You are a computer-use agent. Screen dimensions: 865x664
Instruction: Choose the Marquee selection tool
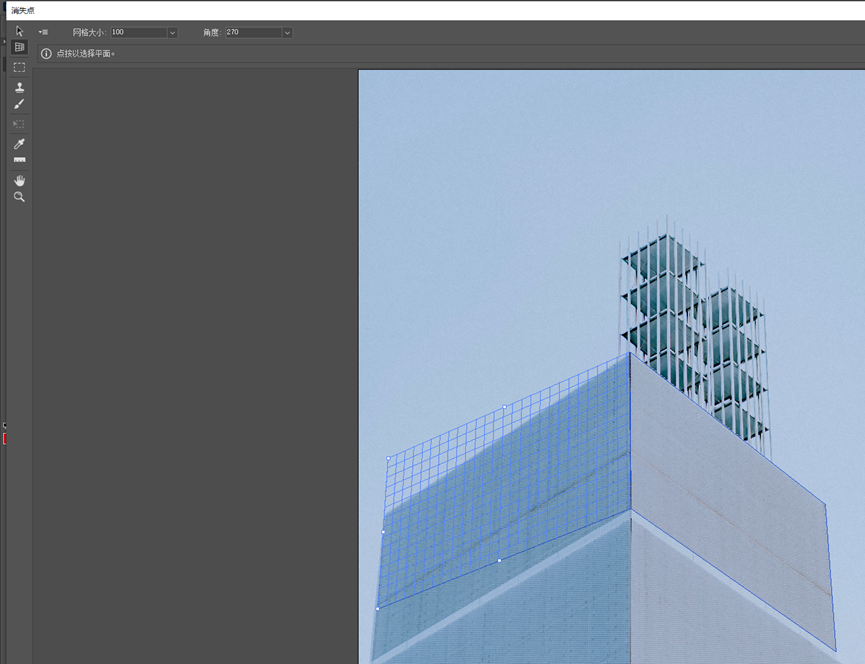[19, 67]
